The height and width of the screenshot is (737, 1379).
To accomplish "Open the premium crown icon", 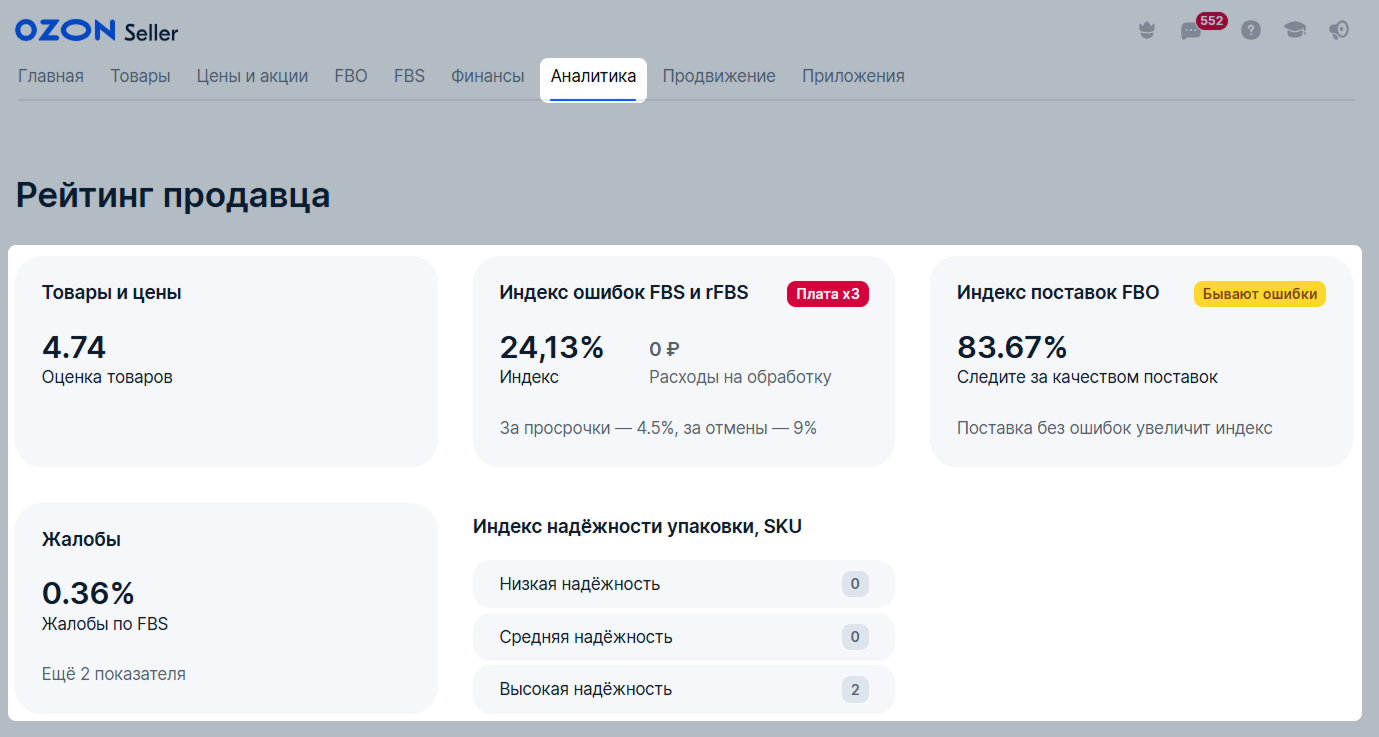I will click(x=1147, y=31).
